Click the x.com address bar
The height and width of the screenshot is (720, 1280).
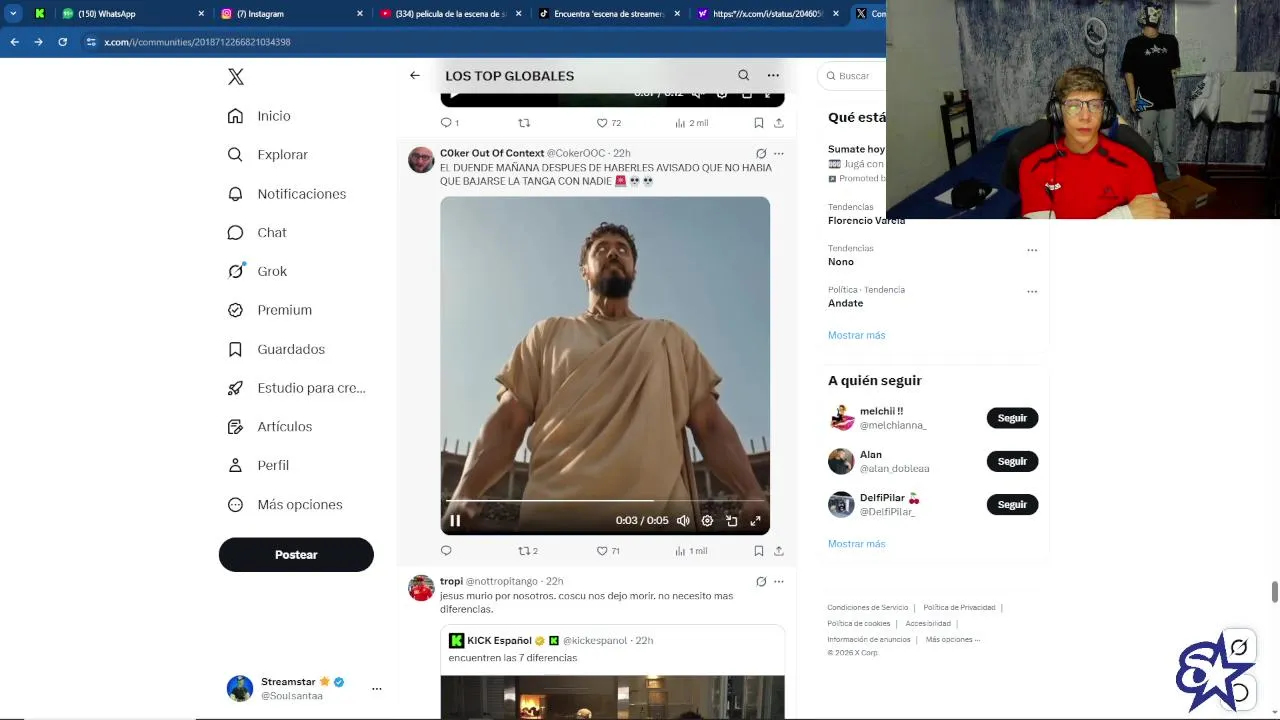point(480,42)
